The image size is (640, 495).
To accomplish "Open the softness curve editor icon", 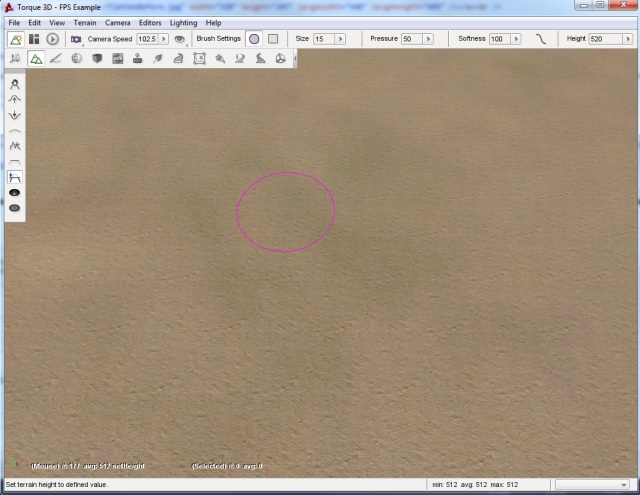I will [x=541, y=39].
